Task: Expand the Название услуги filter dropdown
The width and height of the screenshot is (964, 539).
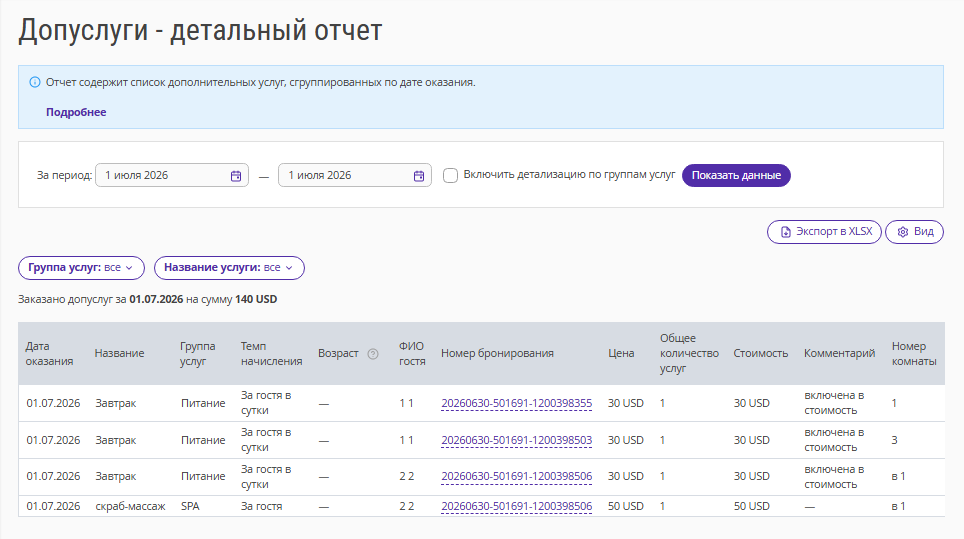Action: click(x=229, y=268)
